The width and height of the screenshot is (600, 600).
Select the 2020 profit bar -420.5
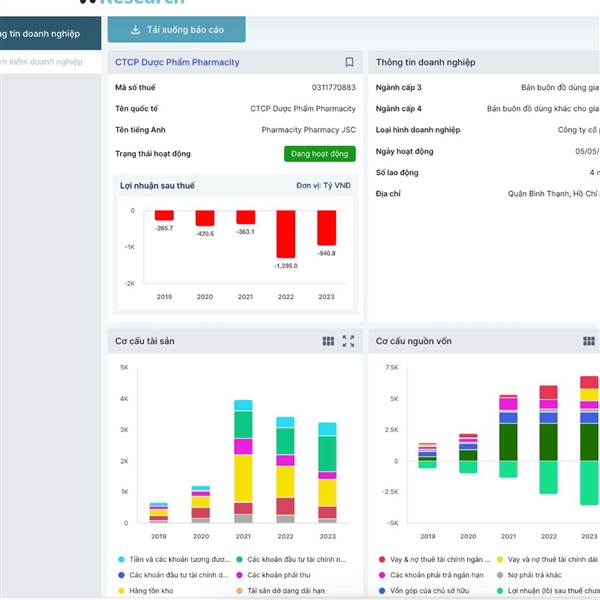tap(205, 218)
